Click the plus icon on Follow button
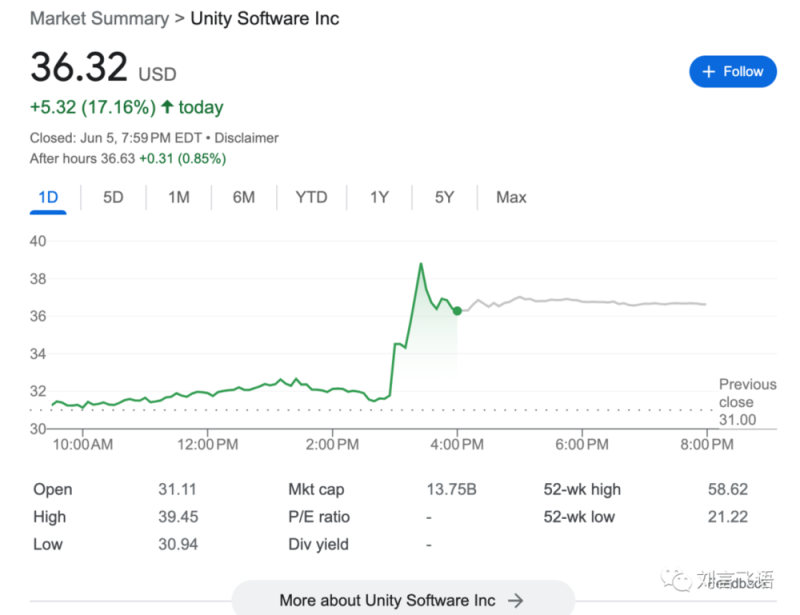800x615 pixels. point(709,72)
